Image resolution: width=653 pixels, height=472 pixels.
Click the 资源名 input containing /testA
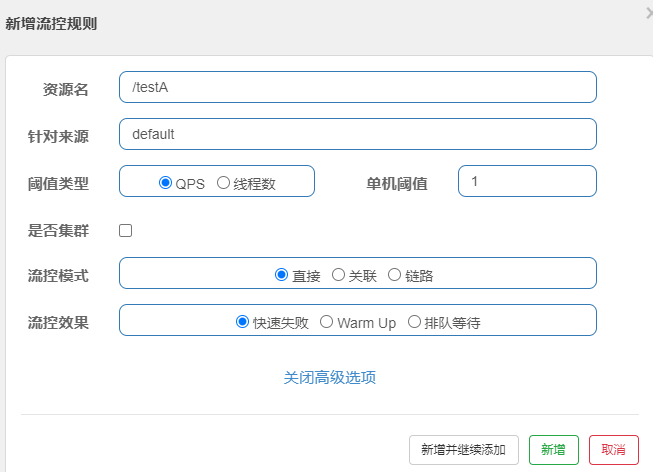358,87
